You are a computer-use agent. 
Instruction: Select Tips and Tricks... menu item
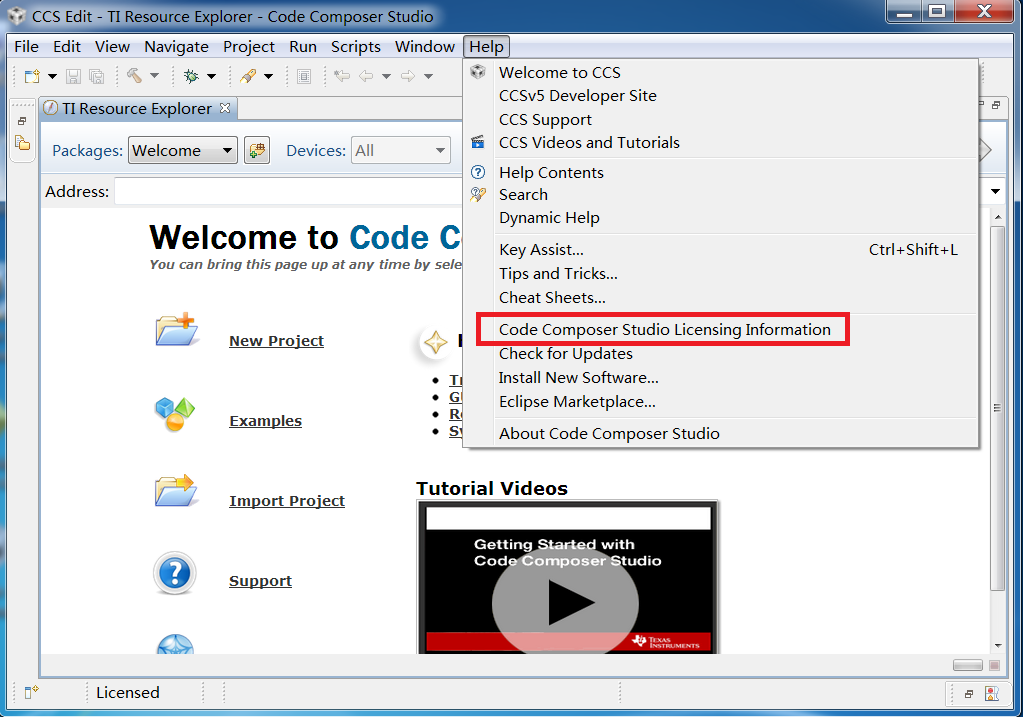(721, 274)
